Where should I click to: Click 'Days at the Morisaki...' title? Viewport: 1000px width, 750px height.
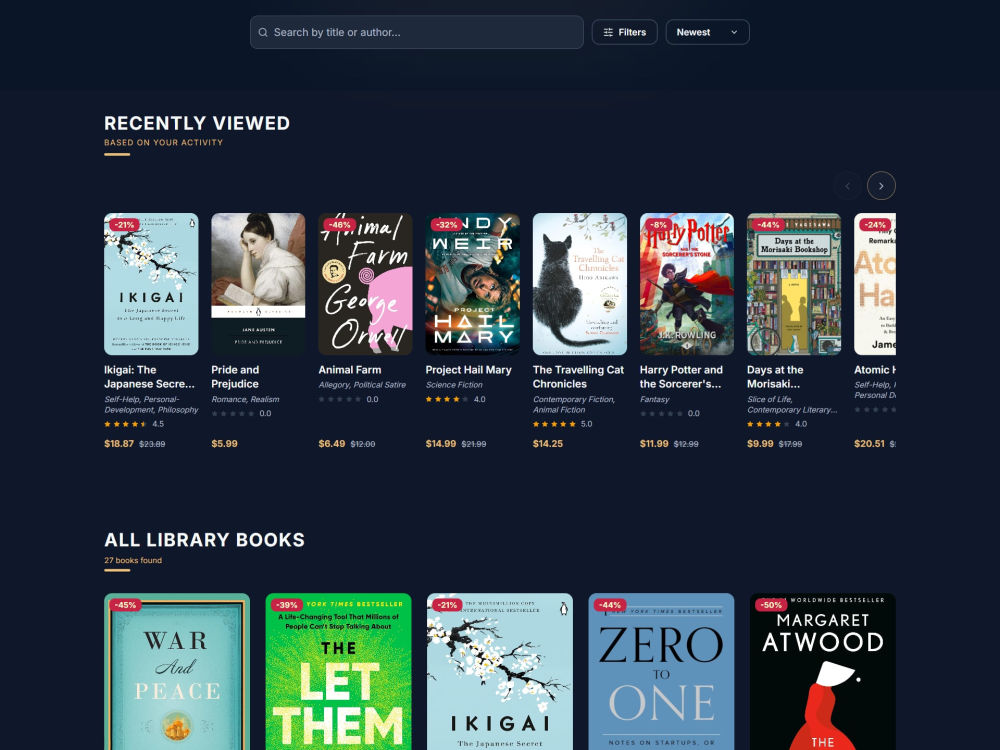[x=775, y=377]
